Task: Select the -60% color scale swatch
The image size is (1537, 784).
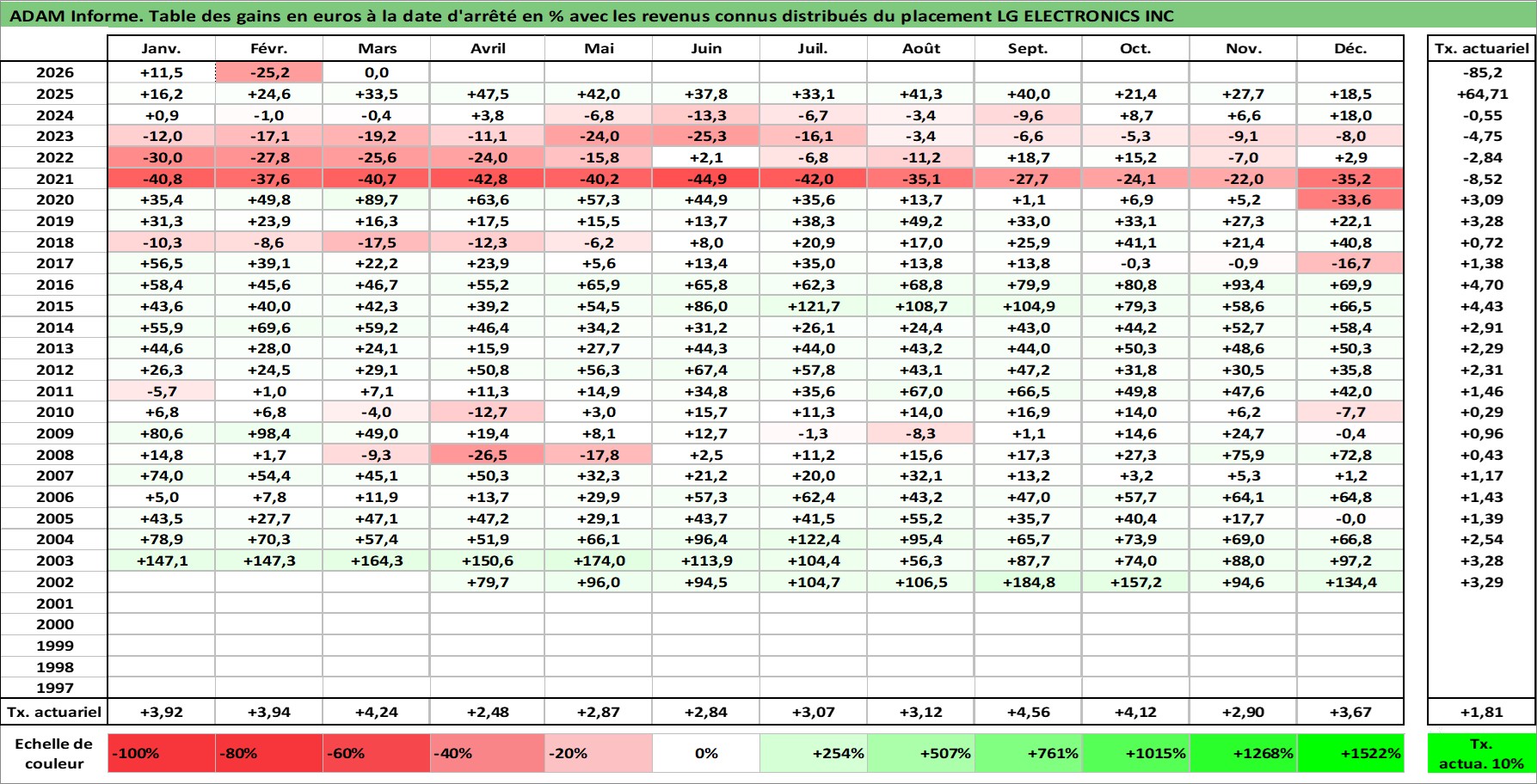Action: [x=377, y=753]
